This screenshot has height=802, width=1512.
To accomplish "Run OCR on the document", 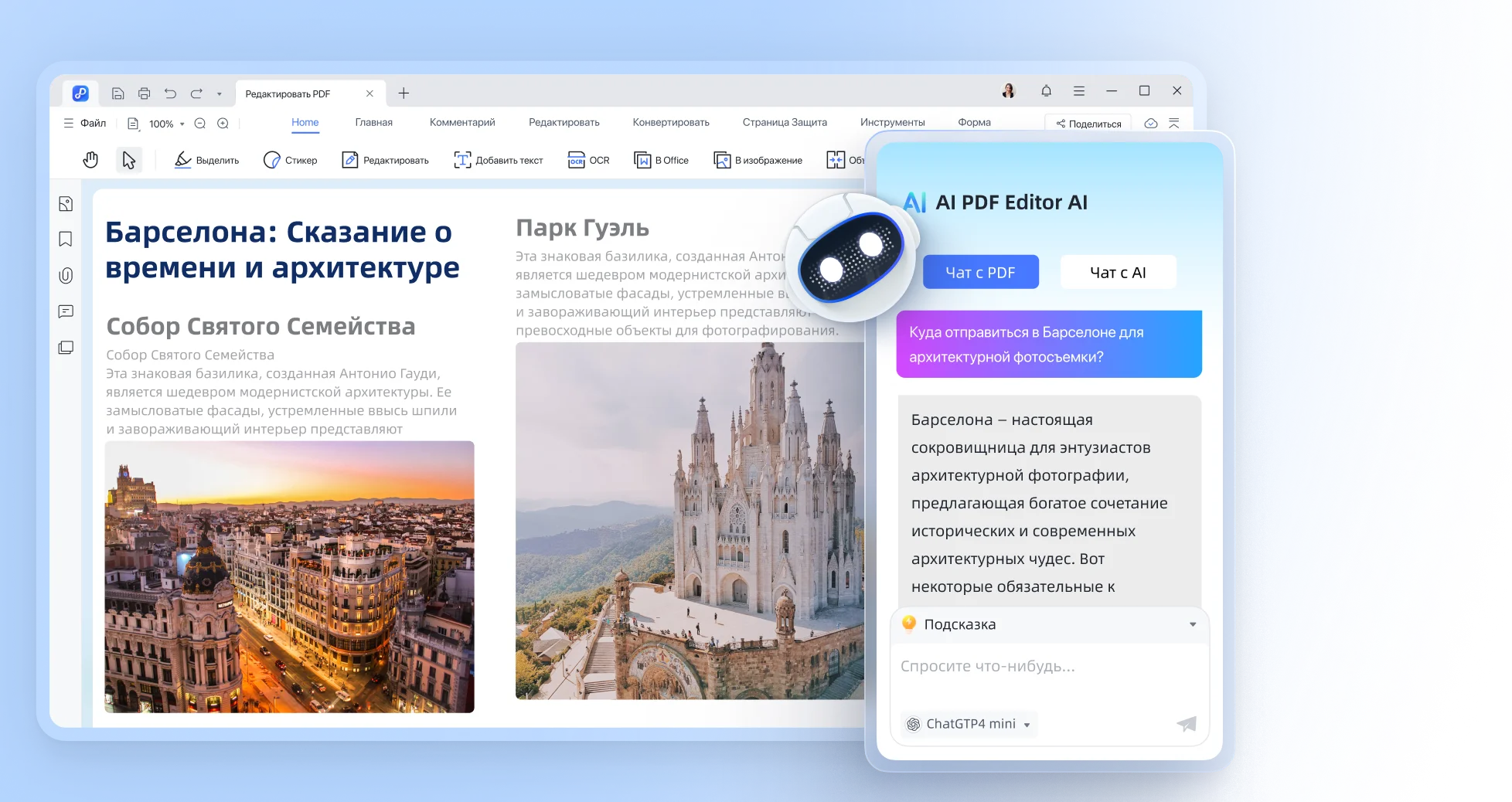I will [x=589, y=160].
